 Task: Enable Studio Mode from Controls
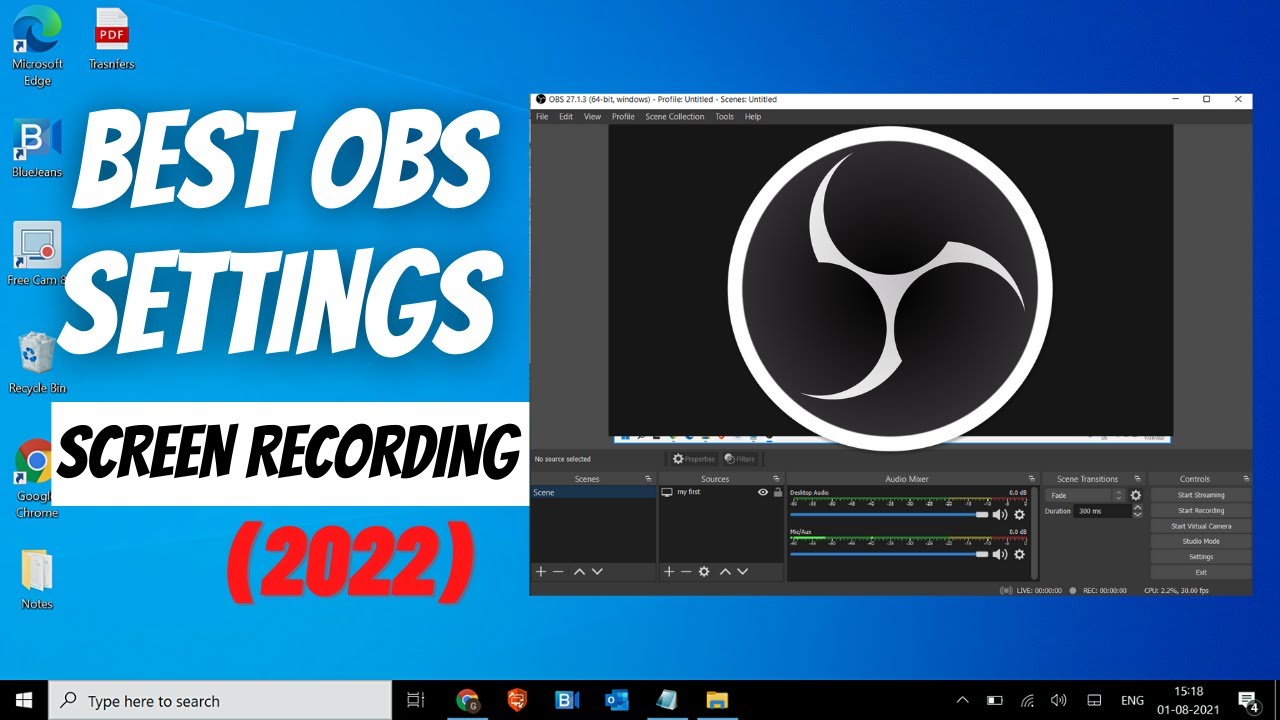tap(1200, 541)
